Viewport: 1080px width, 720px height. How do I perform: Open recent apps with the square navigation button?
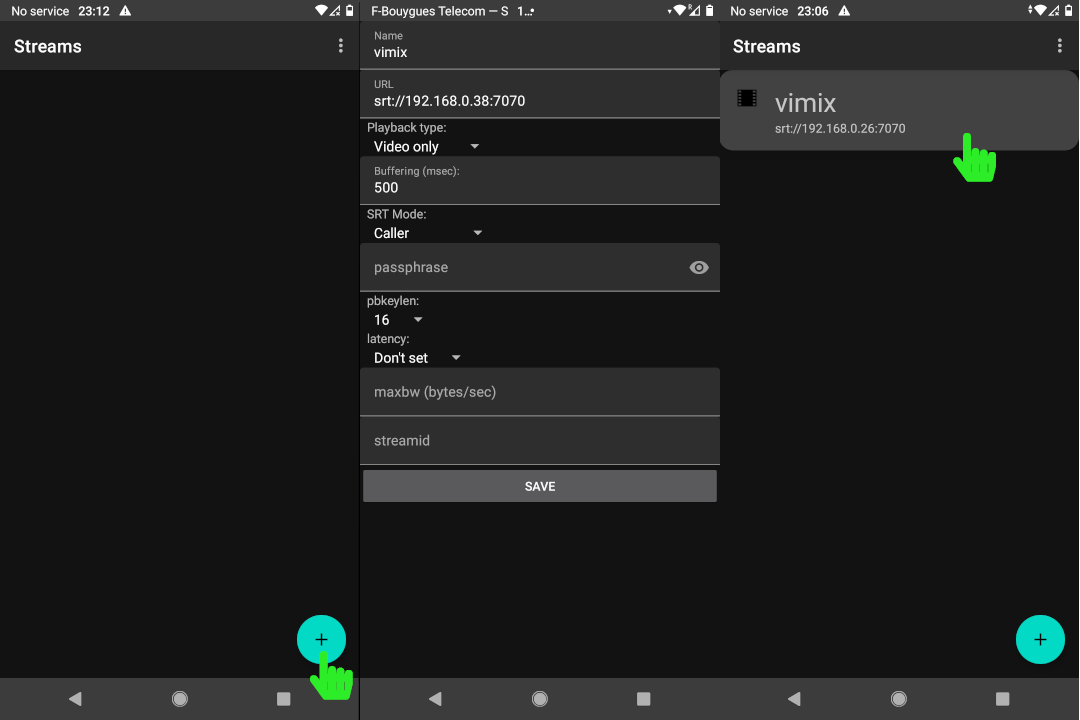[283, 698]
